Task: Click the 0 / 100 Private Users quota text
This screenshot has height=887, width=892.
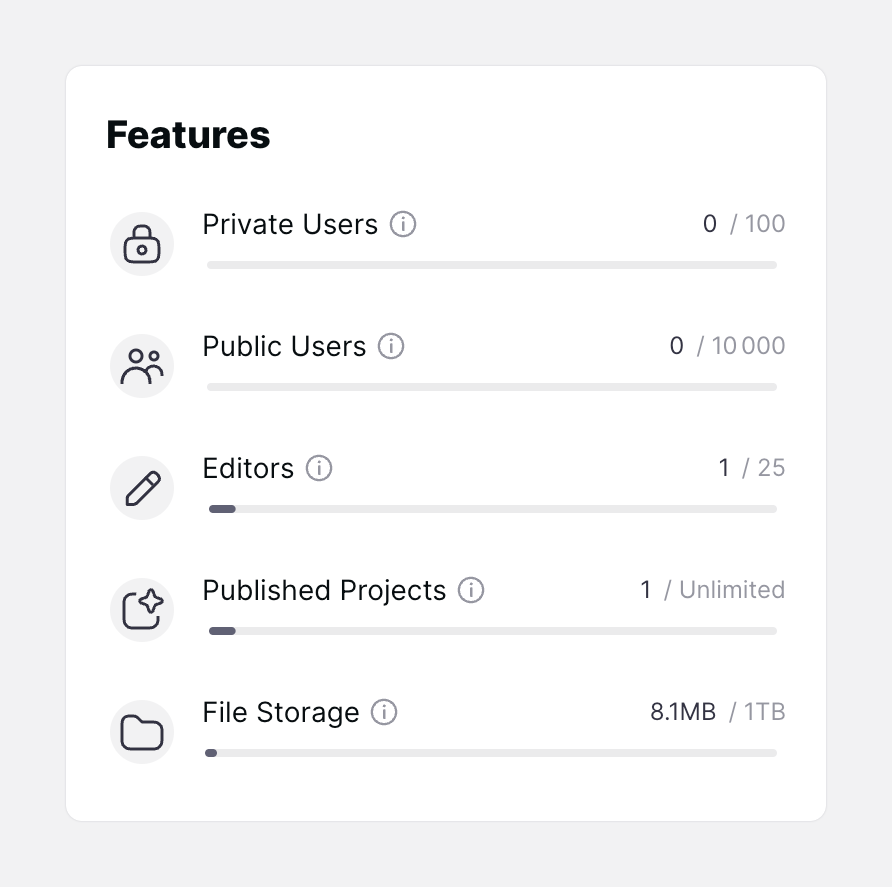Action: coord(745,223)
